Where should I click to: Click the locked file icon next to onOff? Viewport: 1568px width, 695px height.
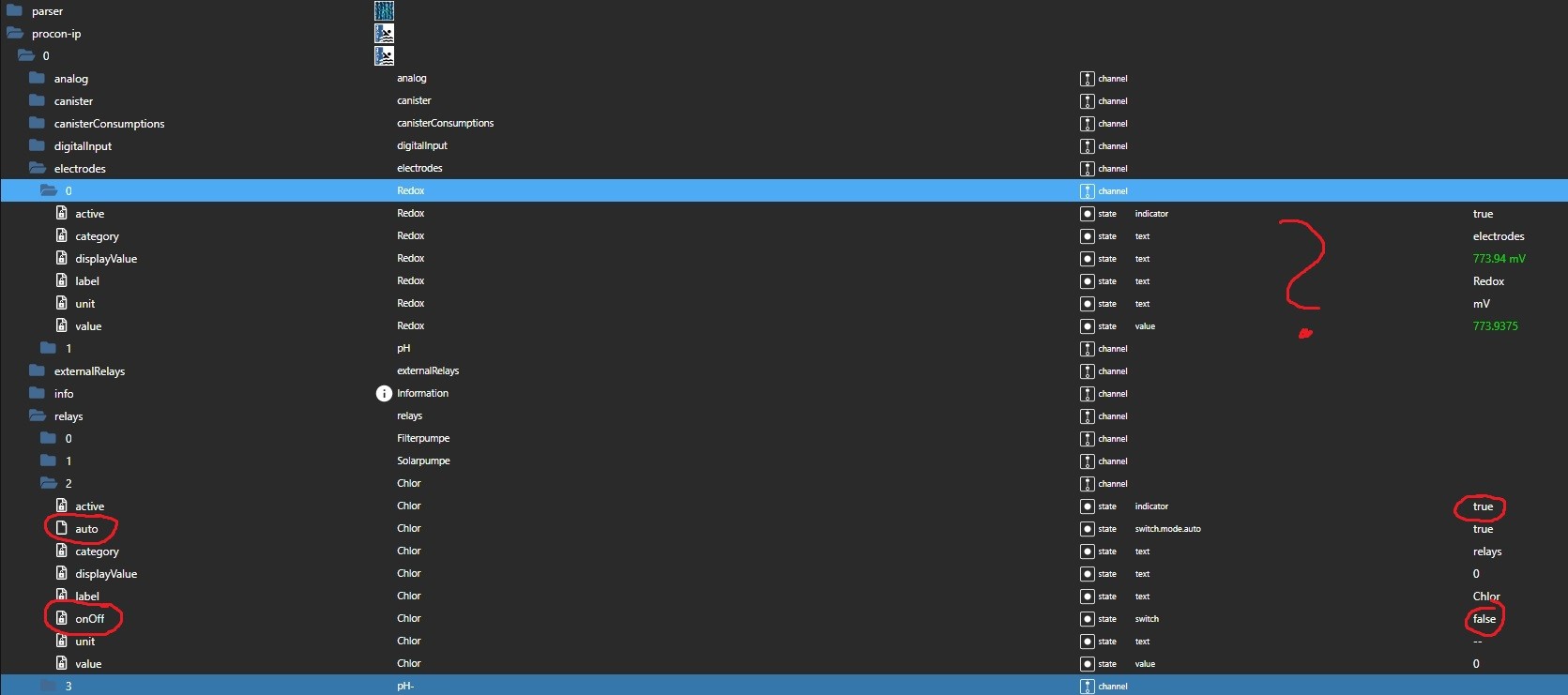(x=62, y=618)
